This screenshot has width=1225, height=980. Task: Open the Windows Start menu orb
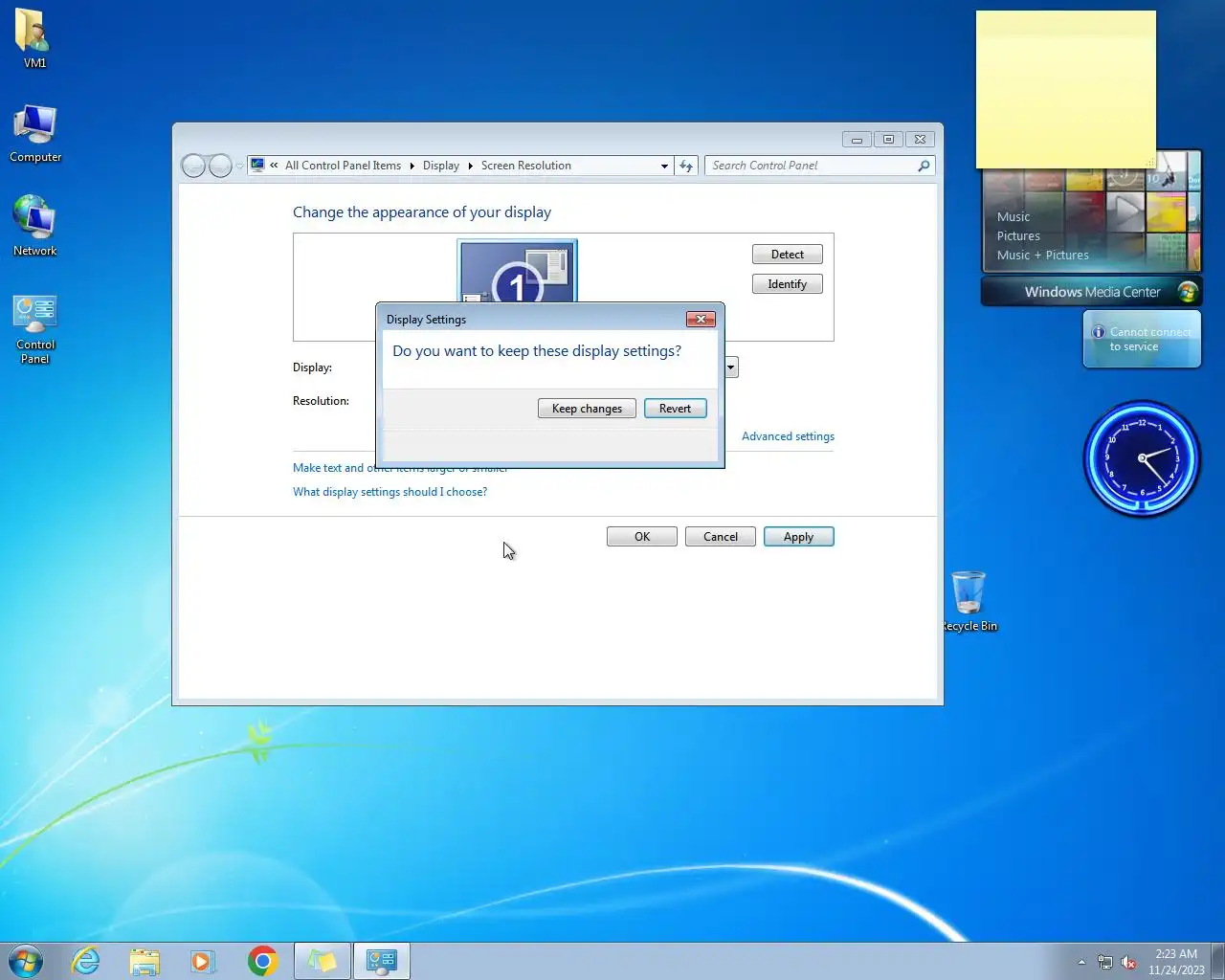[x=26, y=961]
